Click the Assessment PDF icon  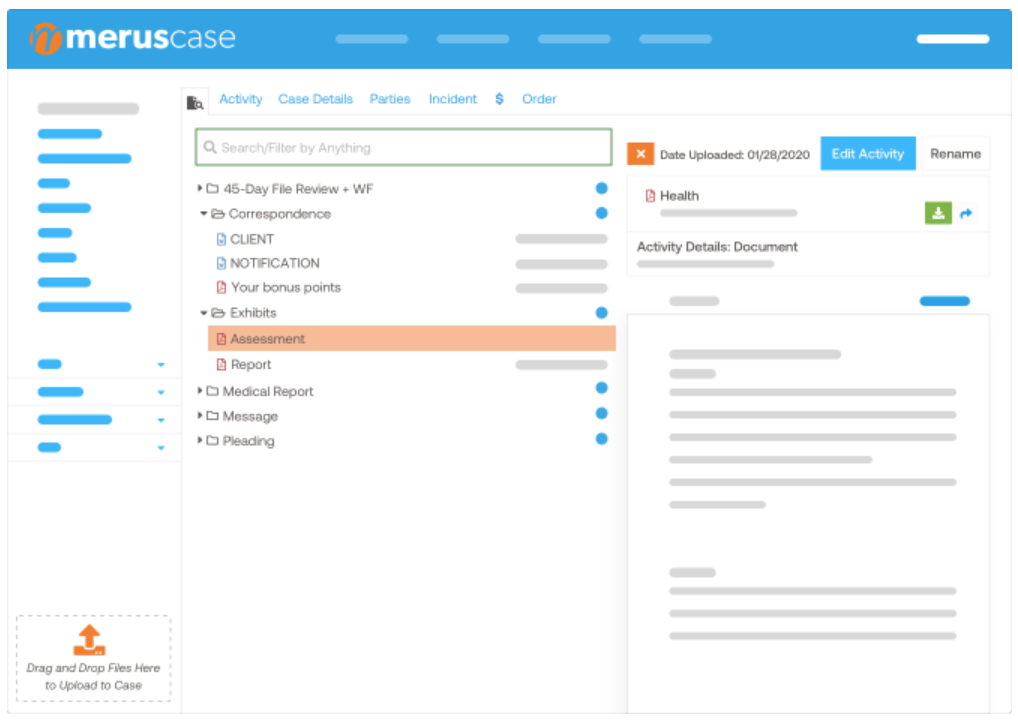click(221, 339)
